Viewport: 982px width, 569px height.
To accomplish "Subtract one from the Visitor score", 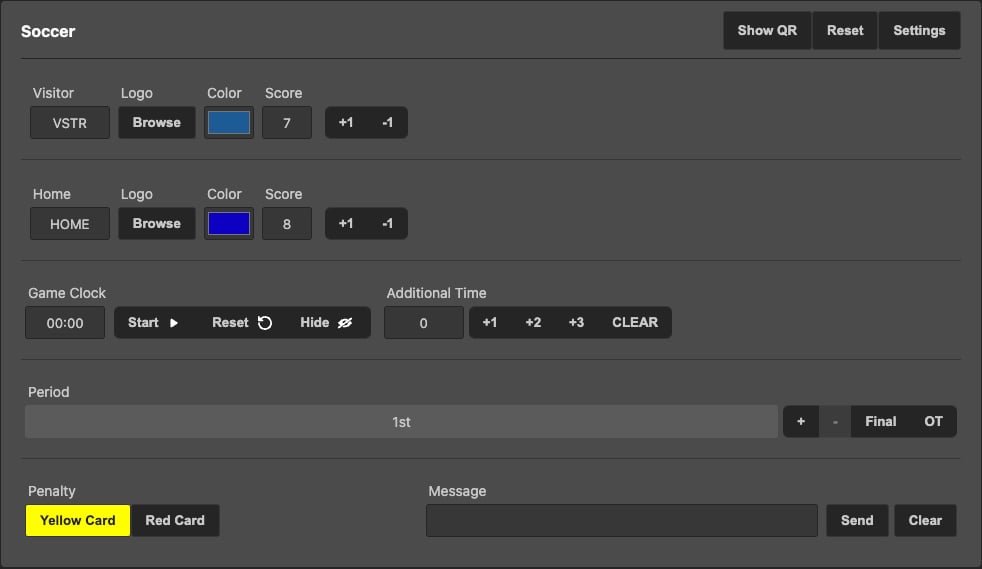I will [387, 123].
